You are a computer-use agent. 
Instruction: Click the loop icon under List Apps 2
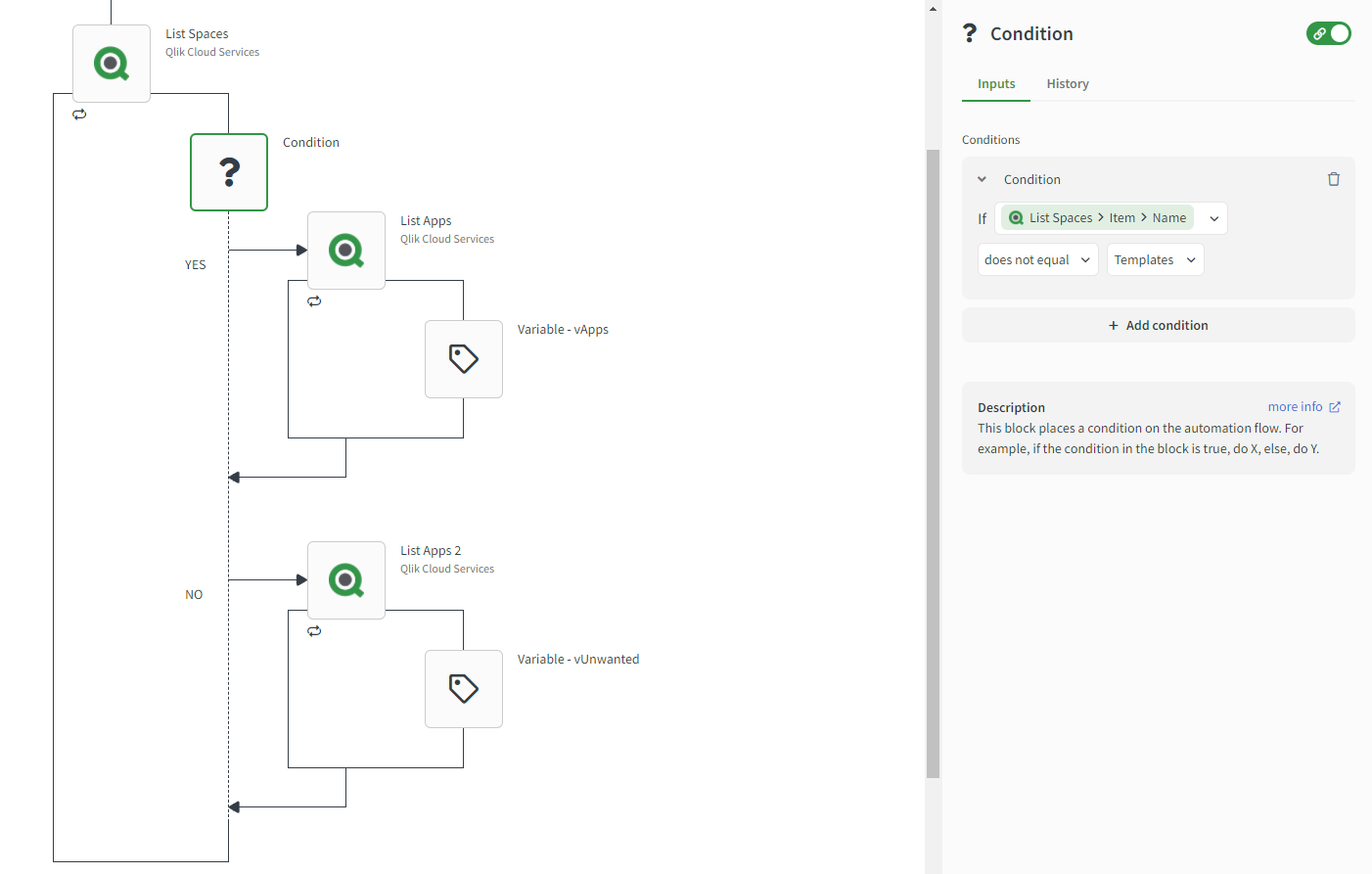(x=314, y=631)
